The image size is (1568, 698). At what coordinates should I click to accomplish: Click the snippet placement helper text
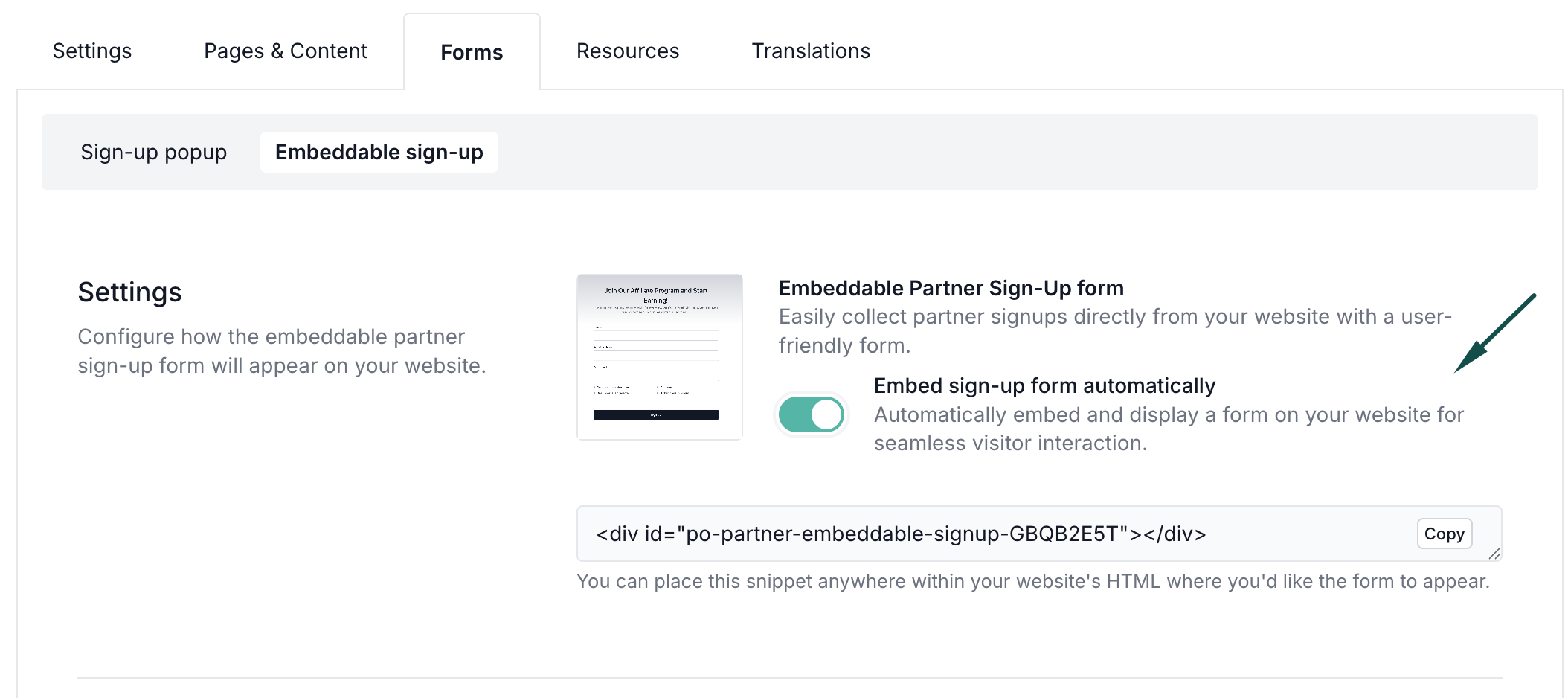[x=1032, y=581]
